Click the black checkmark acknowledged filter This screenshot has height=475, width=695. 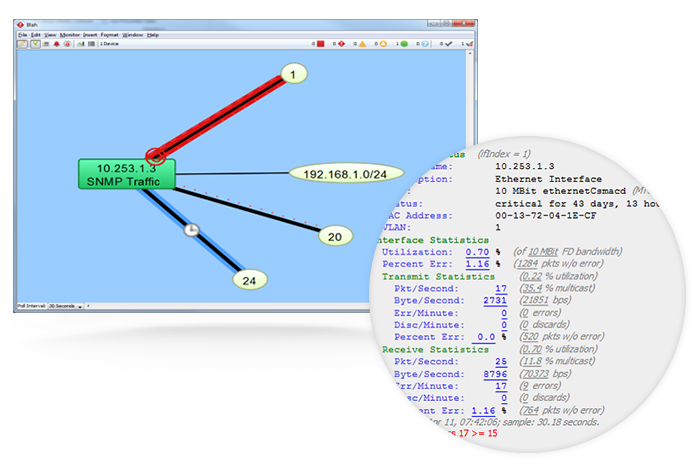coord(448,44)
